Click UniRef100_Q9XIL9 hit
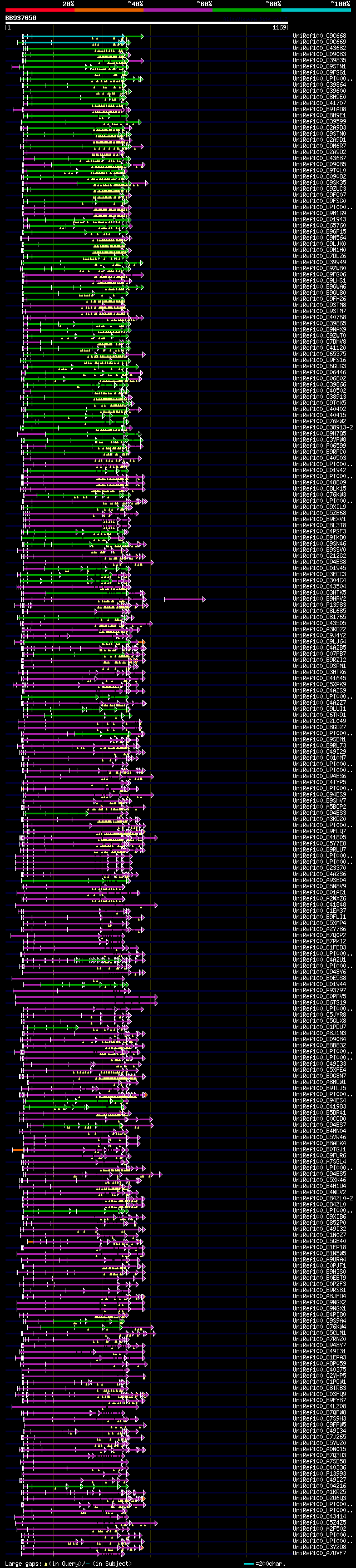Viewport: 356px width, 1568px height. coord(319,507)
